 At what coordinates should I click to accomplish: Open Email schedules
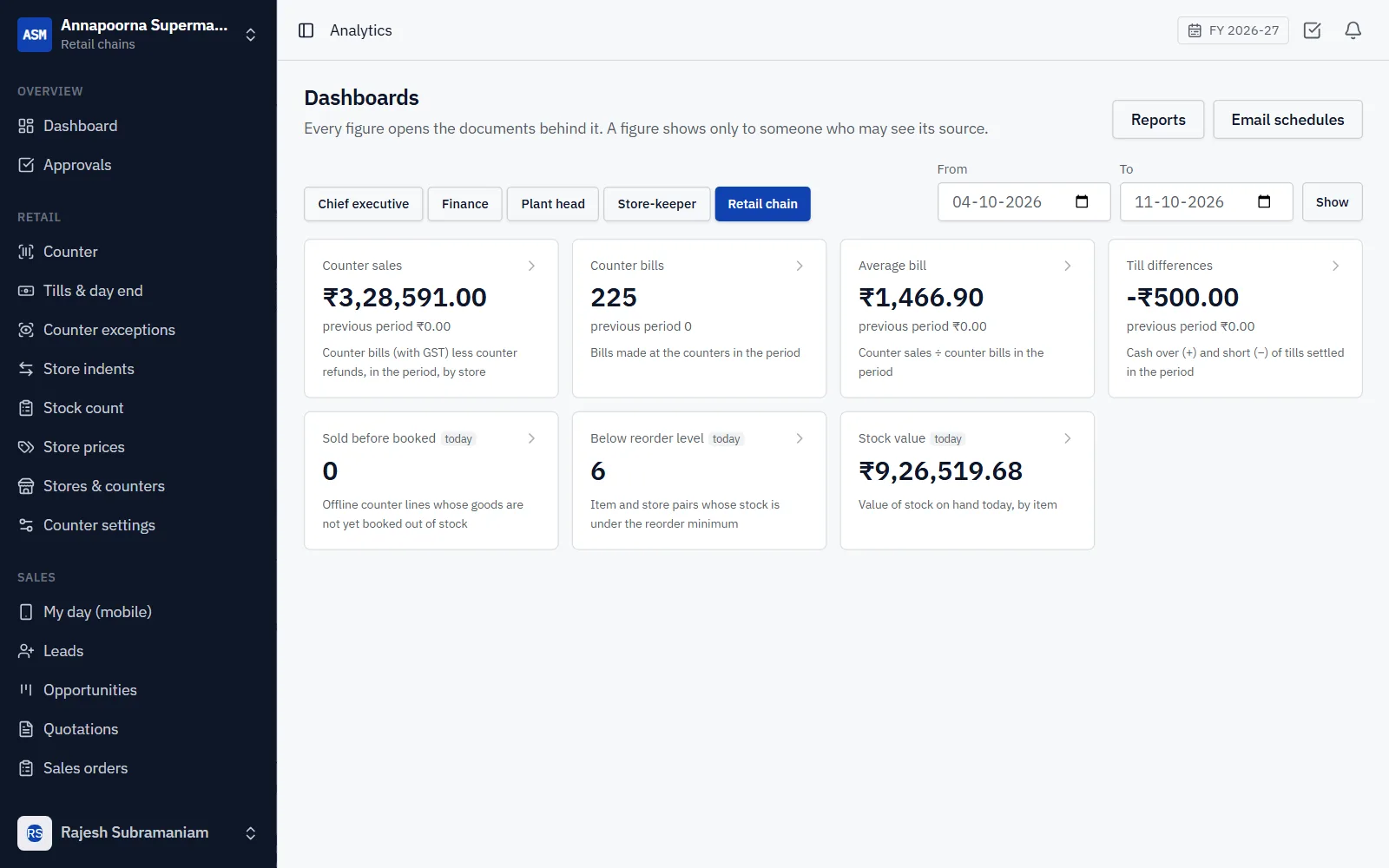pos(1287,120)
